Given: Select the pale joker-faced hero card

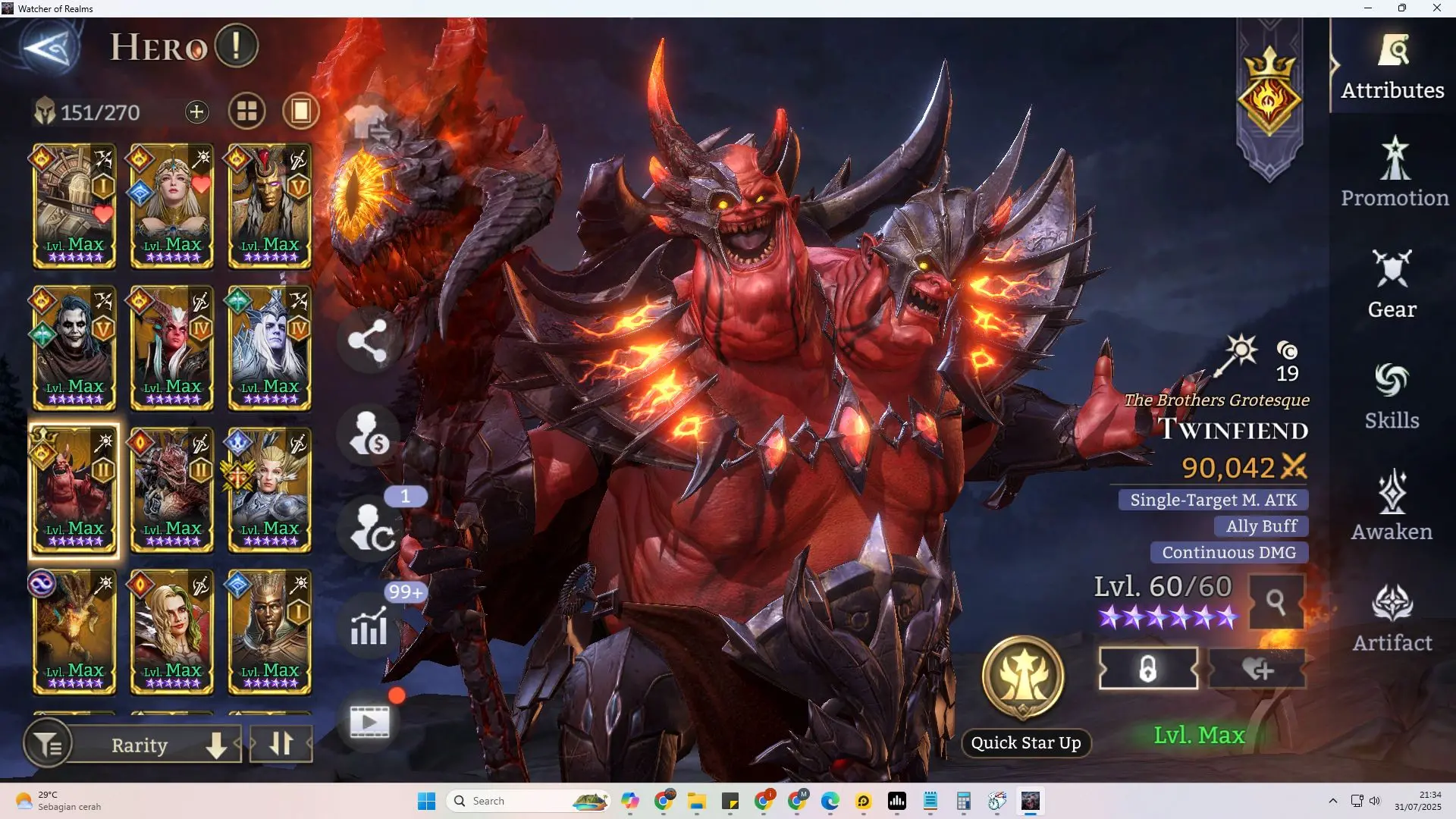Looking at the screenshot, I should [74, 348].
